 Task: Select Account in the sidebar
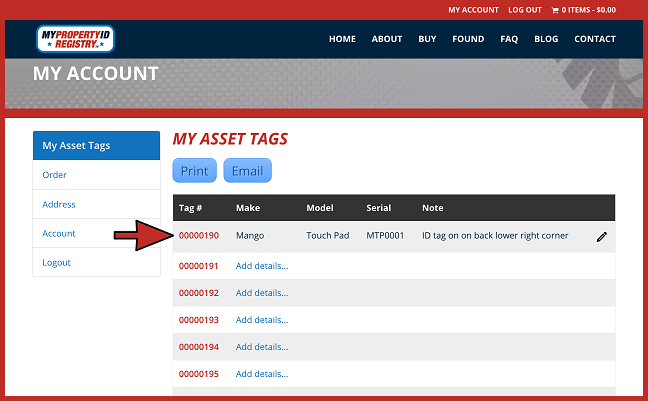pos(58,233)
